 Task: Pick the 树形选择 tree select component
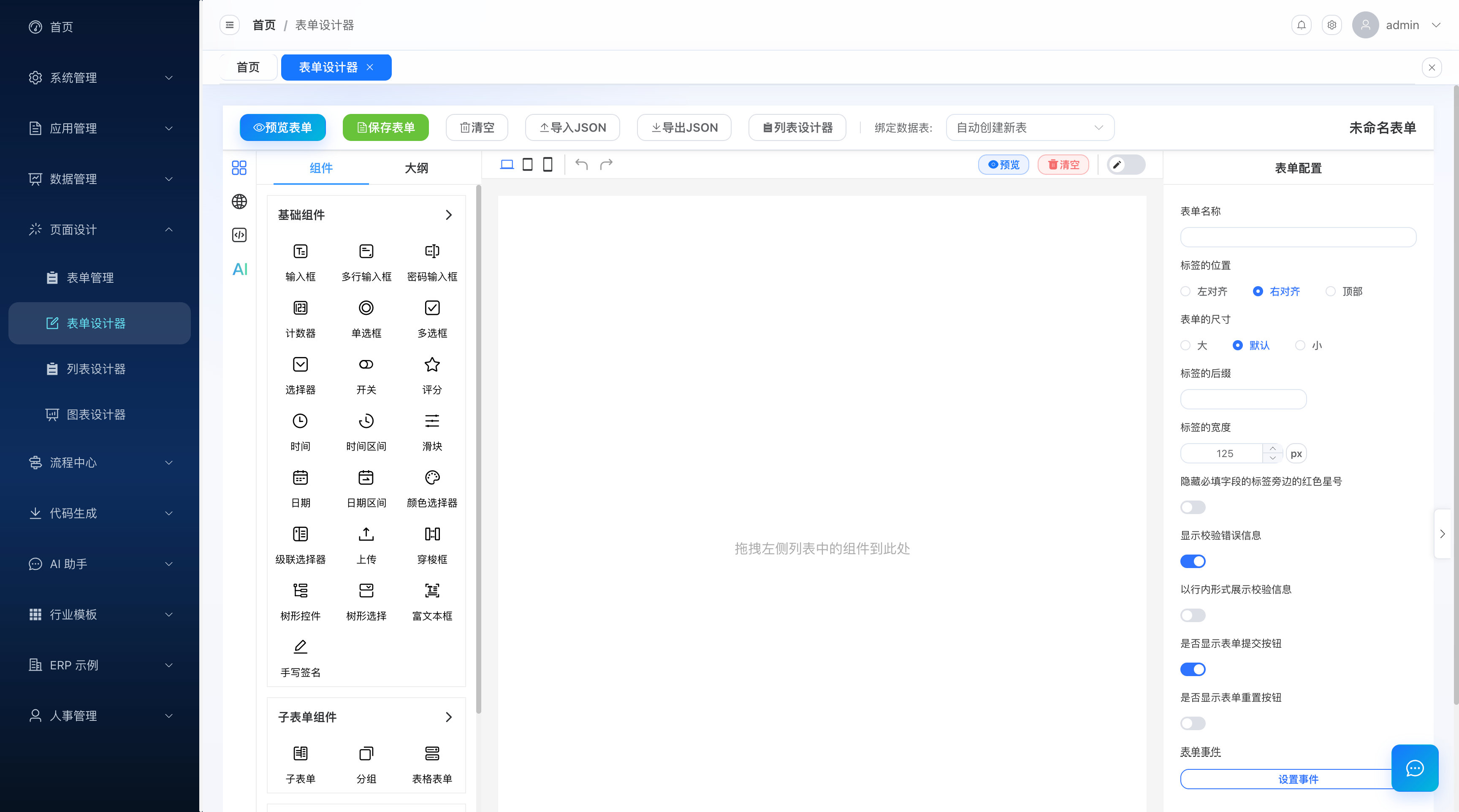(366, 602)
